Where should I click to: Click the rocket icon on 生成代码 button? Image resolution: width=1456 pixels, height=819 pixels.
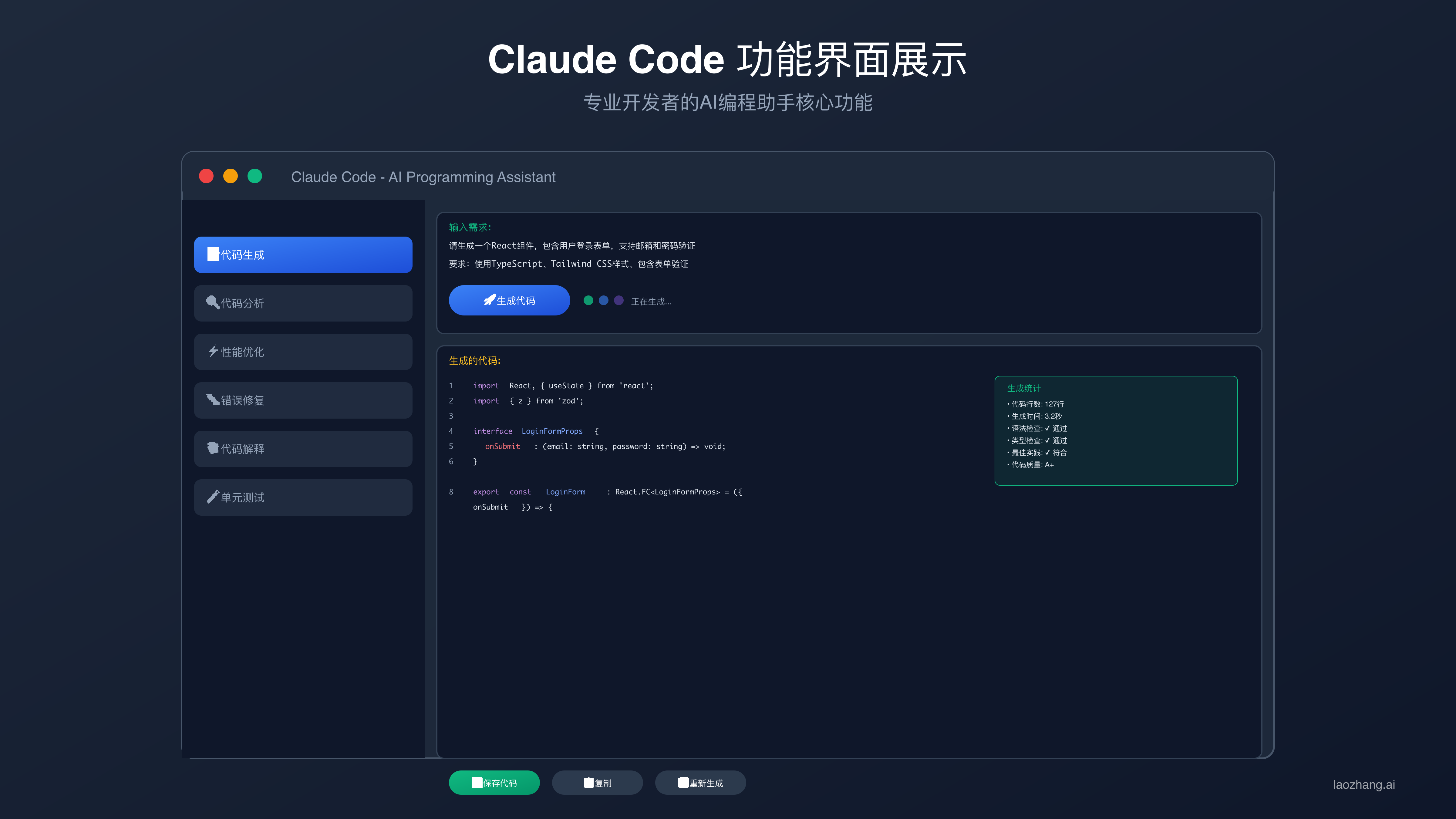[x=490, y=300]
